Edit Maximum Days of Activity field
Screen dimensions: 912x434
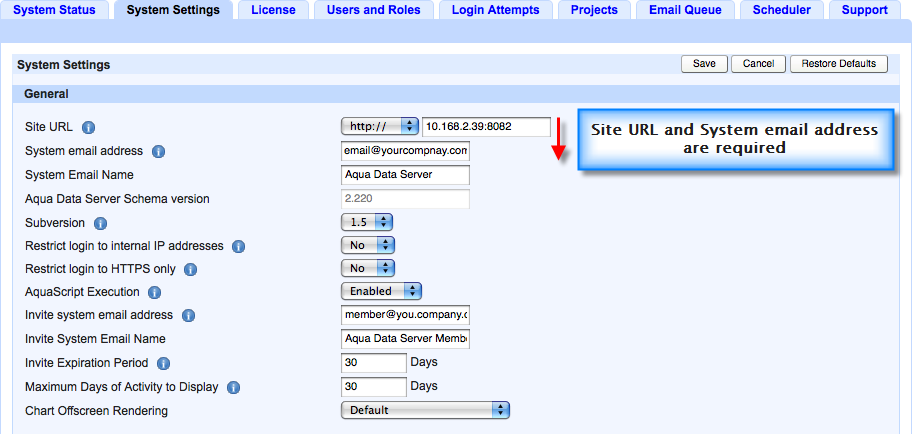(374, 386)
